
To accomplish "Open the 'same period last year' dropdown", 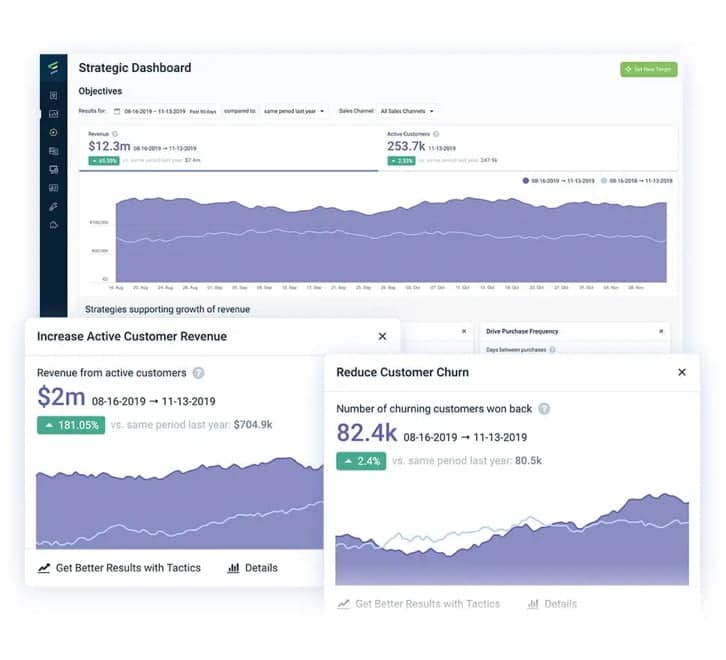I will click(x=294, y=111).
